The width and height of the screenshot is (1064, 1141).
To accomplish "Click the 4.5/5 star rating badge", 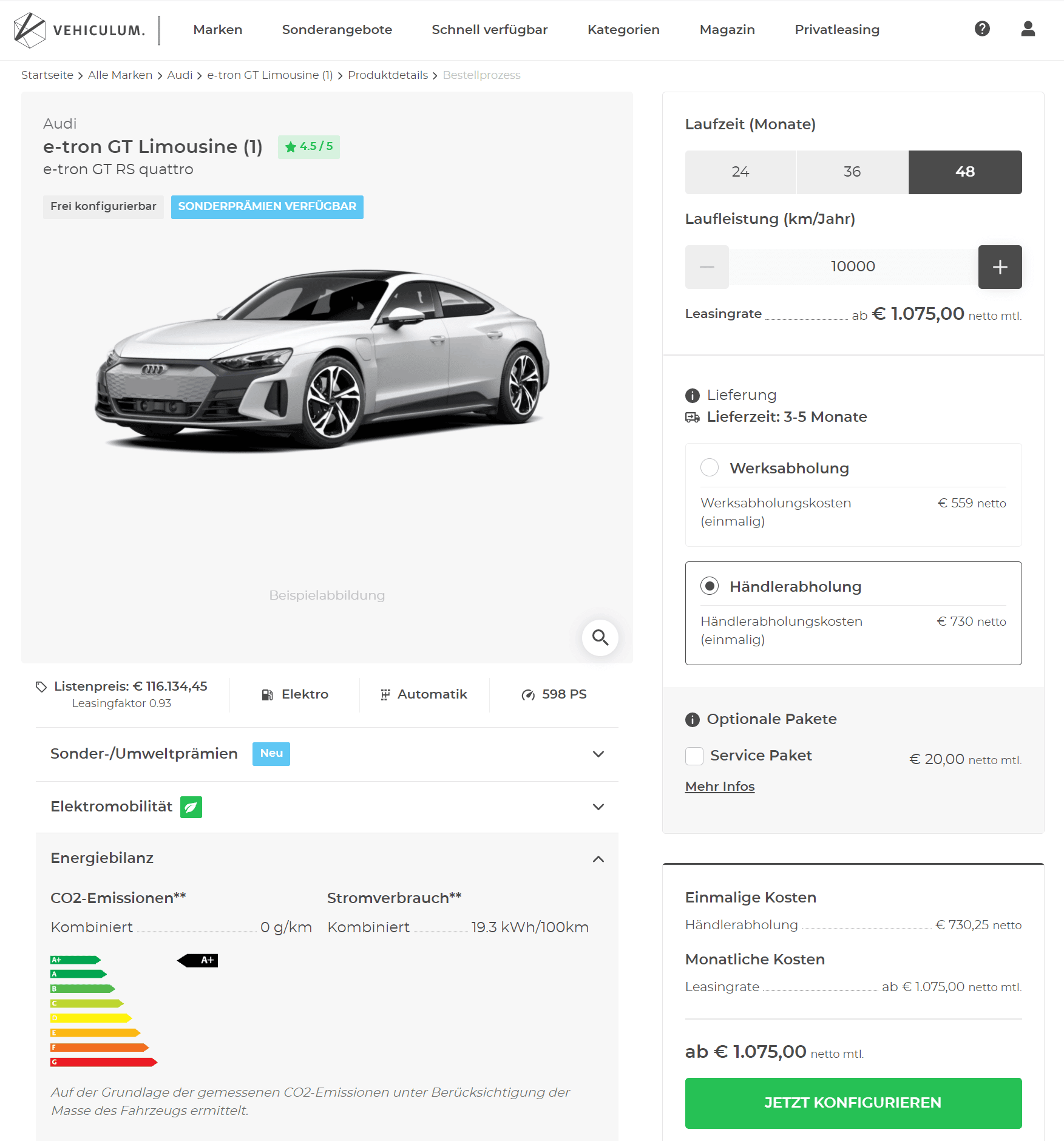I will [309, 147].
